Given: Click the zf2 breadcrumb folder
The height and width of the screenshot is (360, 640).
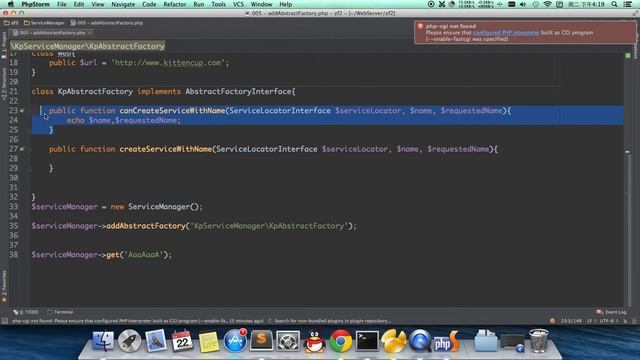Looking at the screenshot, I should (12, 23).
